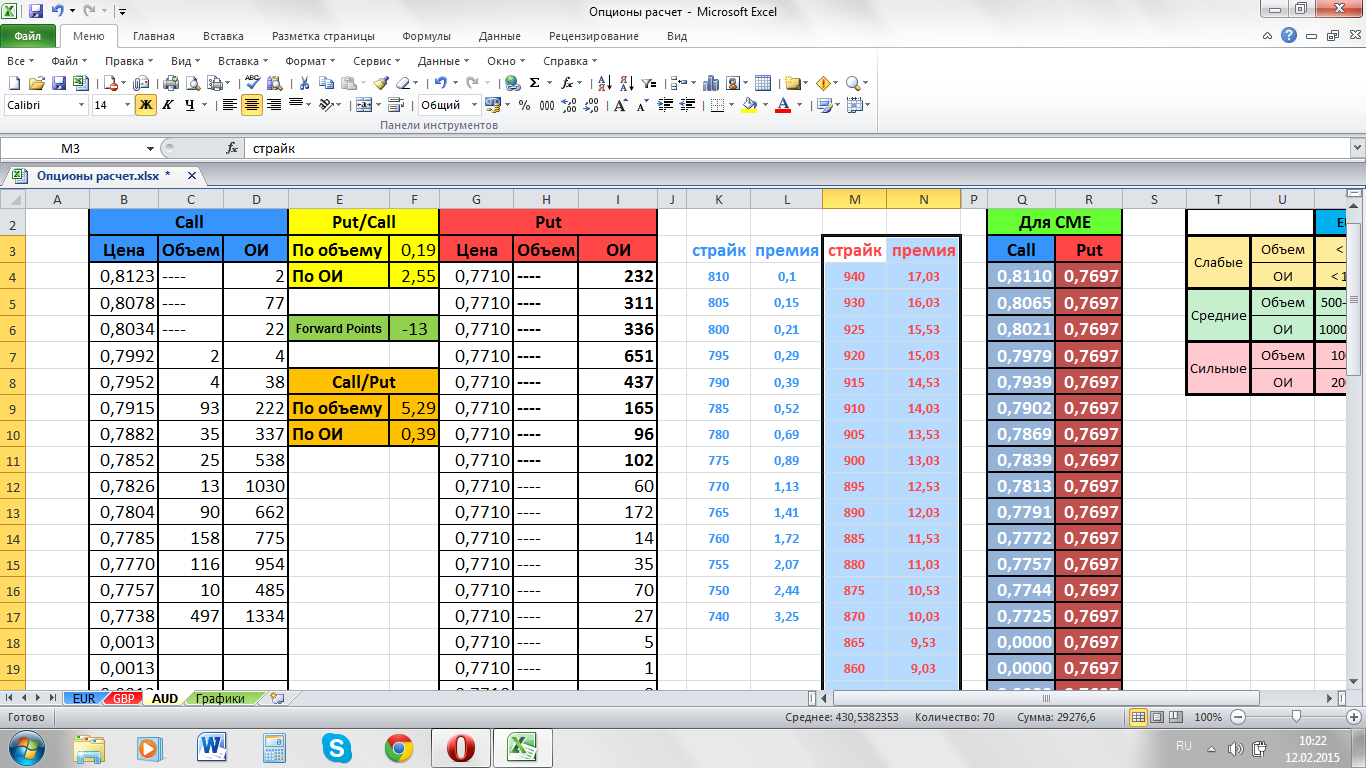Viewport: 1366px width, 768px height.
Task: Expand the Формат dropdown menu
Action: [x=311, y=61]
